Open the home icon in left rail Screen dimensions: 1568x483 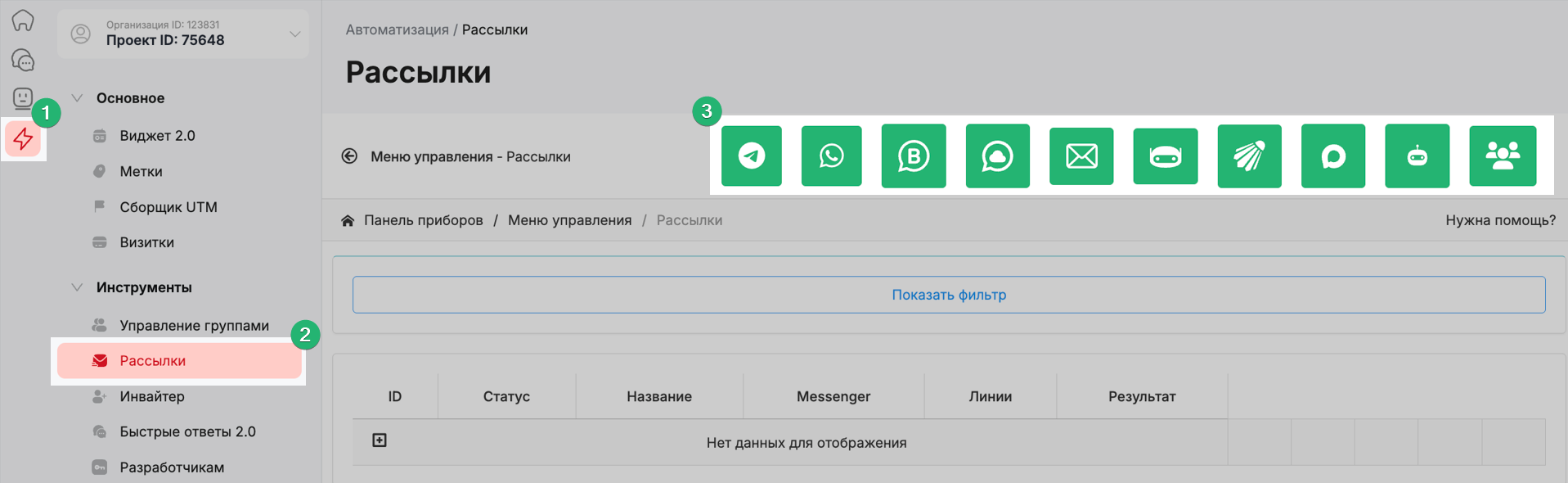23,20
